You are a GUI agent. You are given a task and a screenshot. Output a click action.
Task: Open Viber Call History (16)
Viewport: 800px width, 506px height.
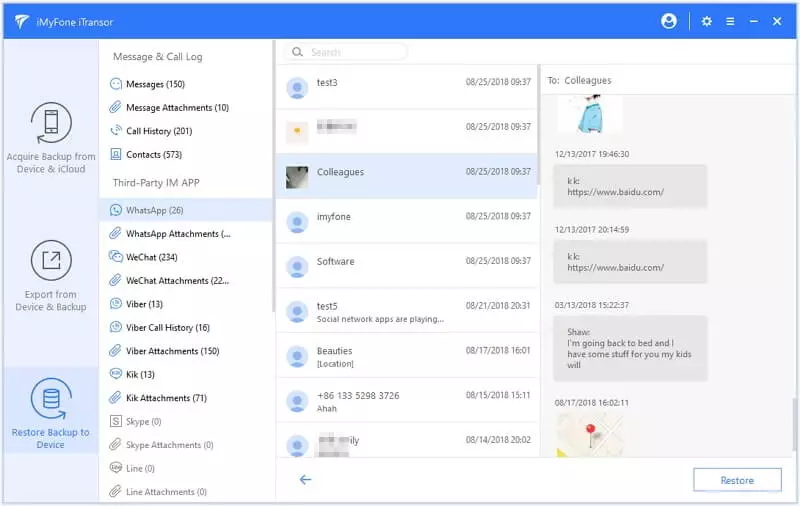[167, 328]
